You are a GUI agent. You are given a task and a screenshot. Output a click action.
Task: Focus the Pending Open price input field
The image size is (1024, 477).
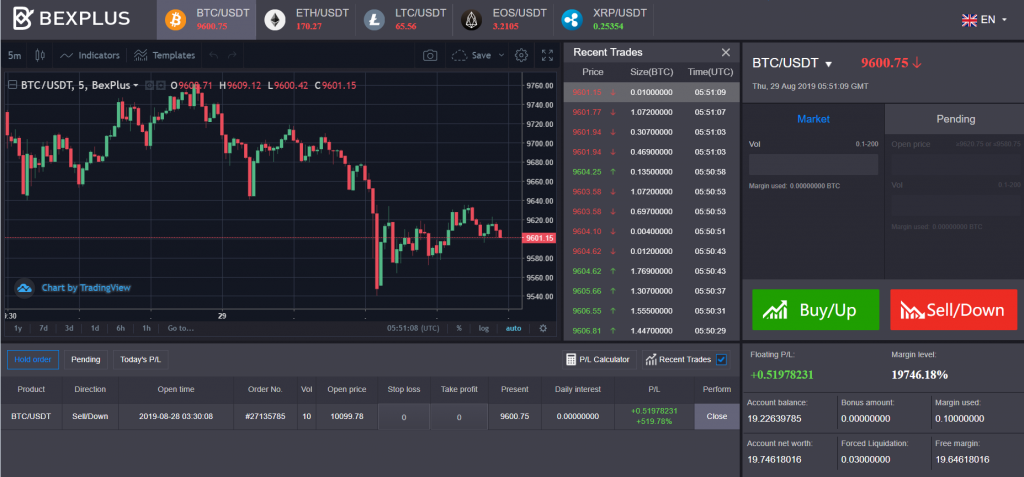pos(955,165)
